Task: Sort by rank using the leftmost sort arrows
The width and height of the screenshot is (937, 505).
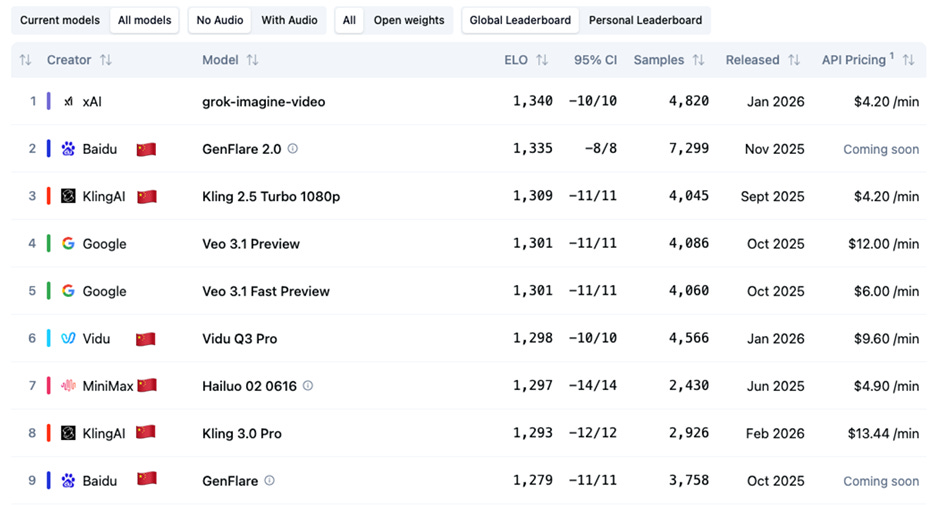Action: [25, 60]
